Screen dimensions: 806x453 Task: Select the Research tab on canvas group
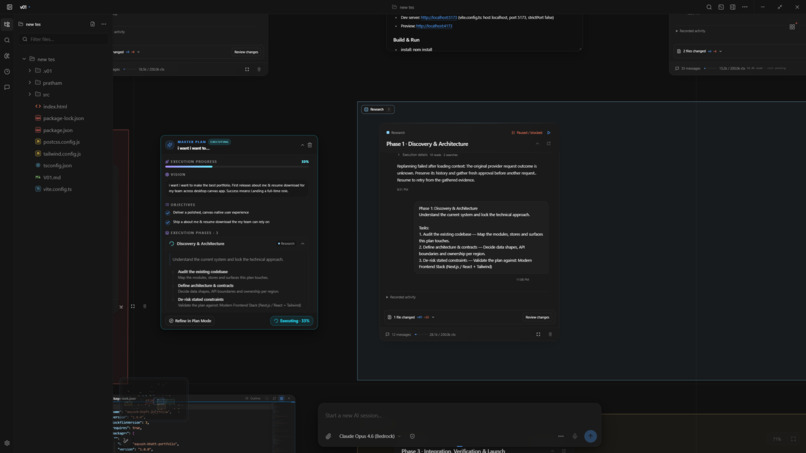[377, 110]
